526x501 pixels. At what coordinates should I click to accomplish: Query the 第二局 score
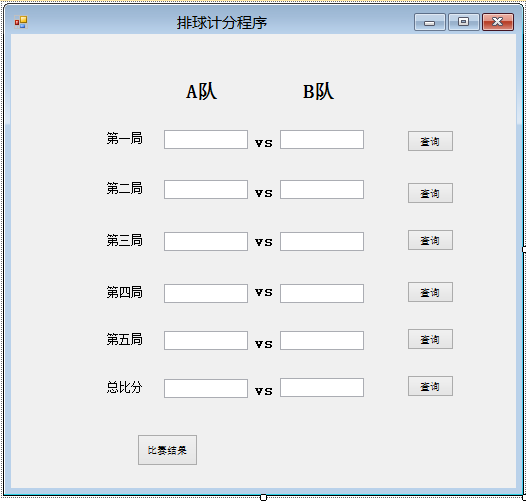[430, 193]
